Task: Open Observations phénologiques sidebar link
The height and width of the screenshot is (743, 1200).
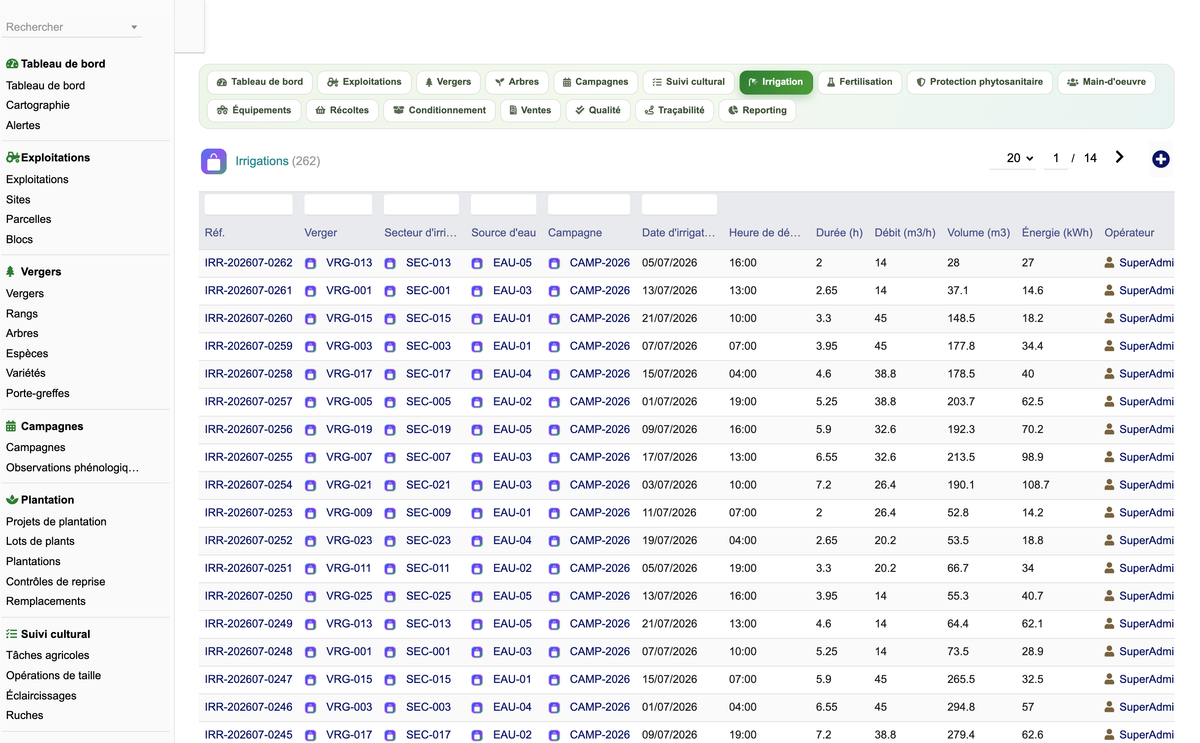Action: point(72,467)
